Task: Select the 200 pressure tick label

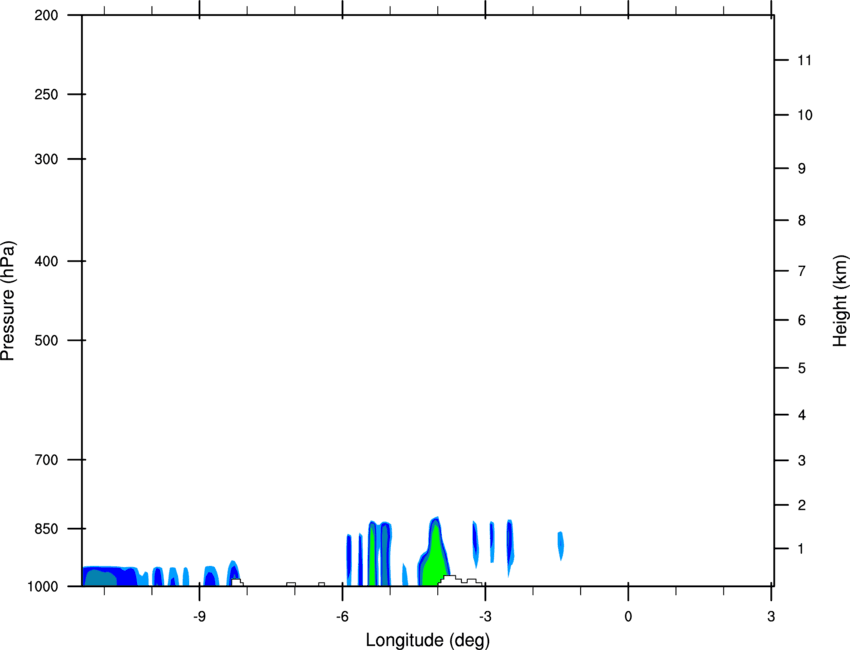Action: [x=46, y=15]
